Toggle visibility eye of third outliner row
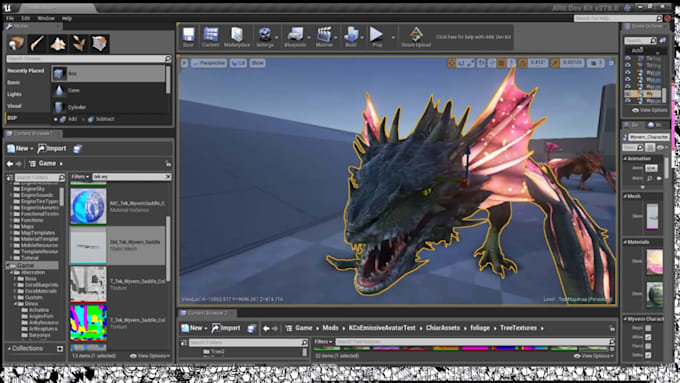The height and width of the screenshot is (383, 680). [x=628, y=72]
